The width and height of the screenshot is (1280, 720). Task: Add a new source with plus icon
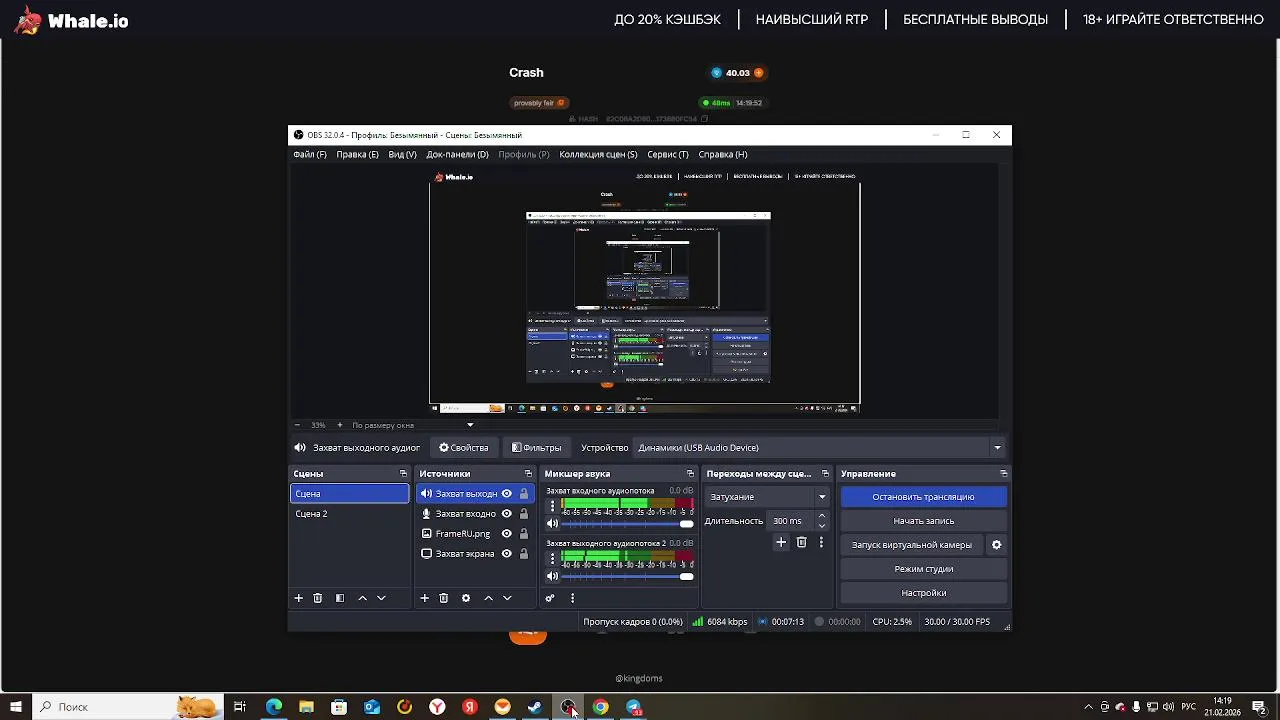coord(424,598)
